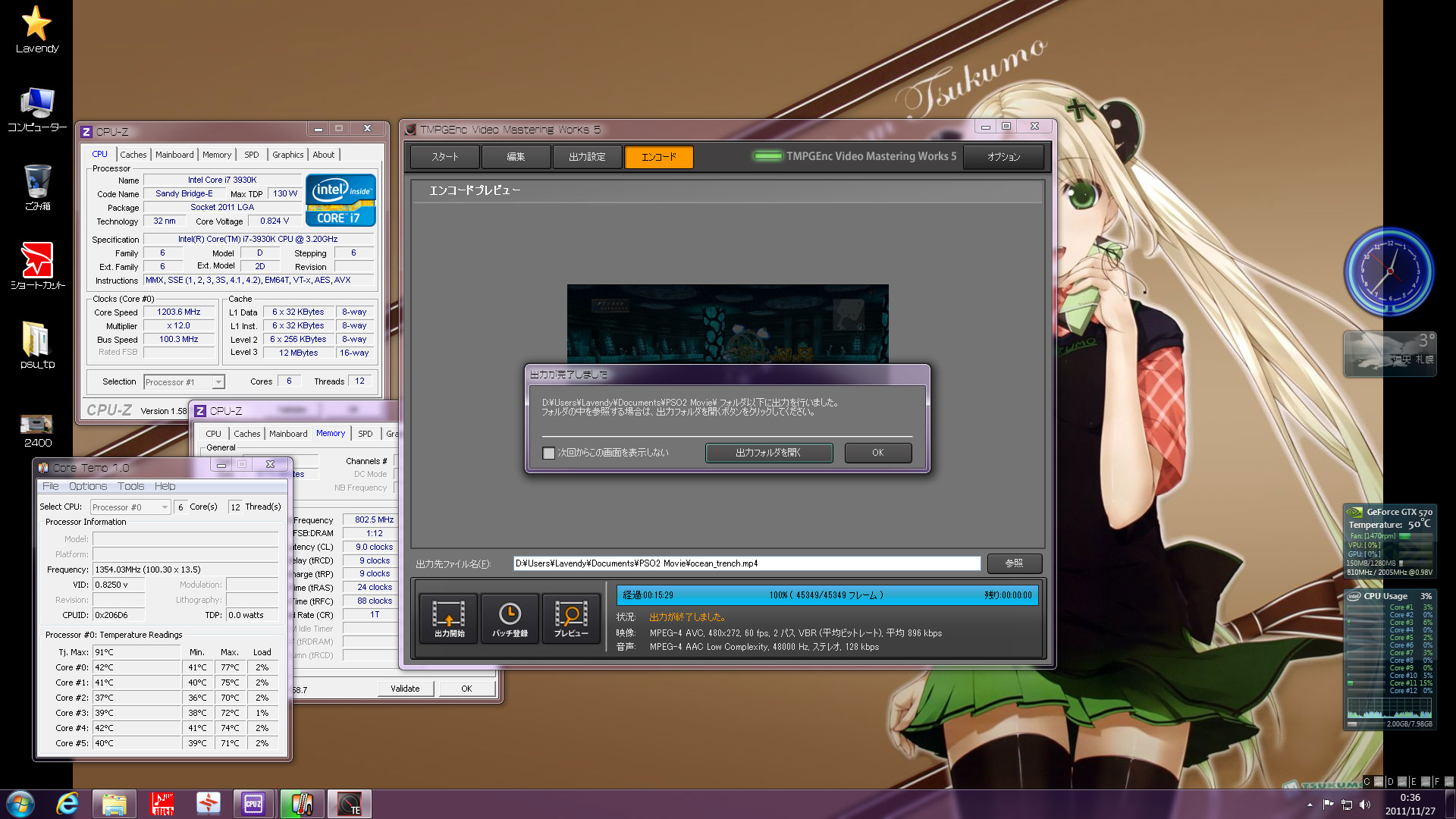Click the プレビュー preview magnifier icon

(570, 618)
